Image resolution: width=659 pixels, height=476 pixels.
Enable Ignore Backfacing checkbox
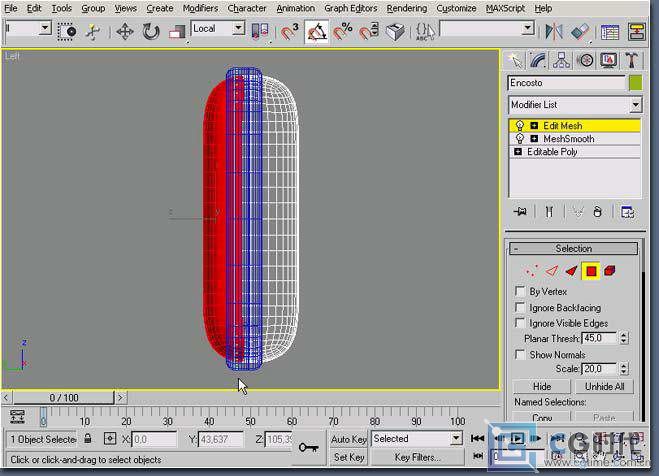click(520, 307)
